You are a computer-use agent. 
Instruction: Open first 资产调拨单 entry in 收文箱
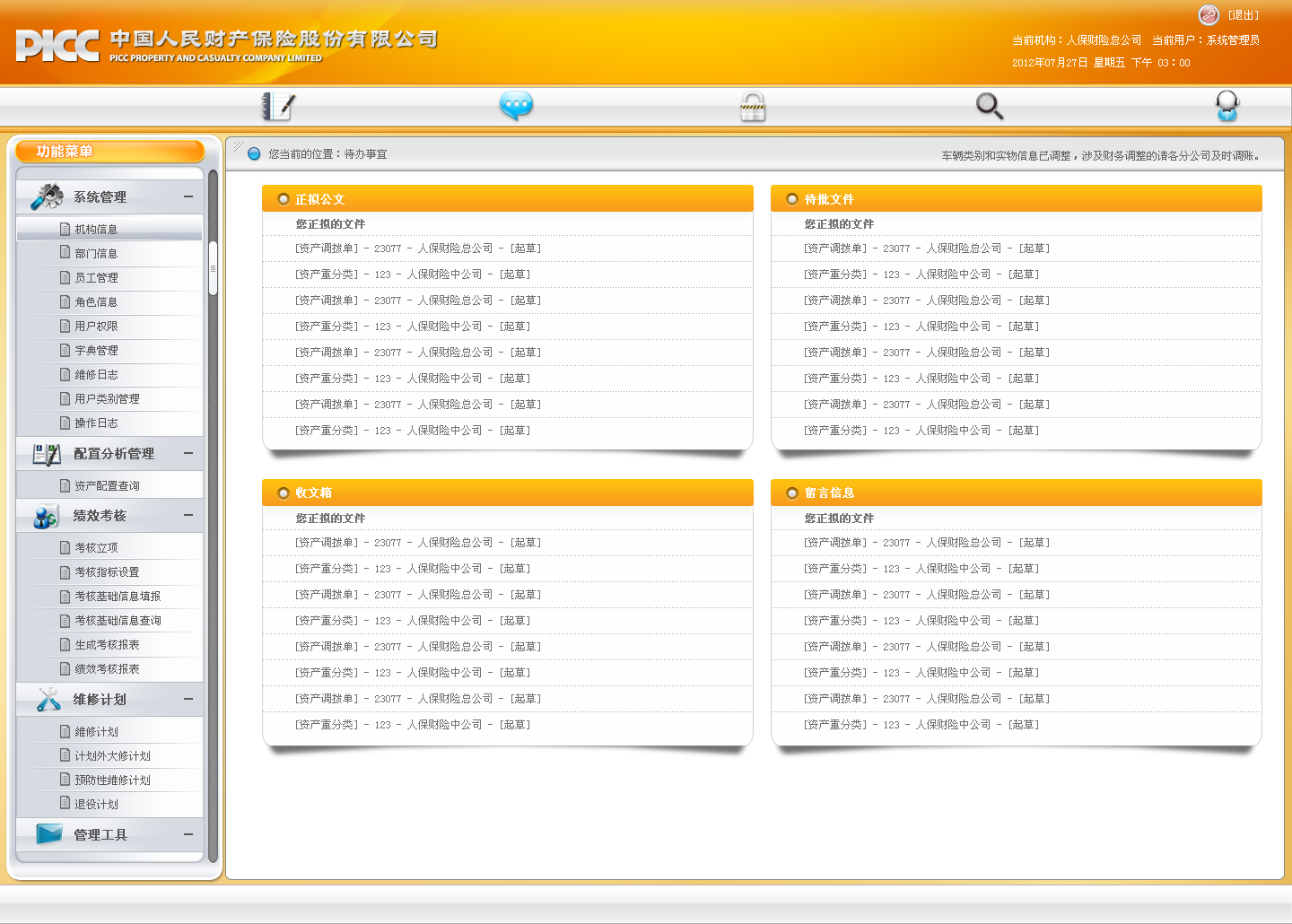(x=418, y=543)
